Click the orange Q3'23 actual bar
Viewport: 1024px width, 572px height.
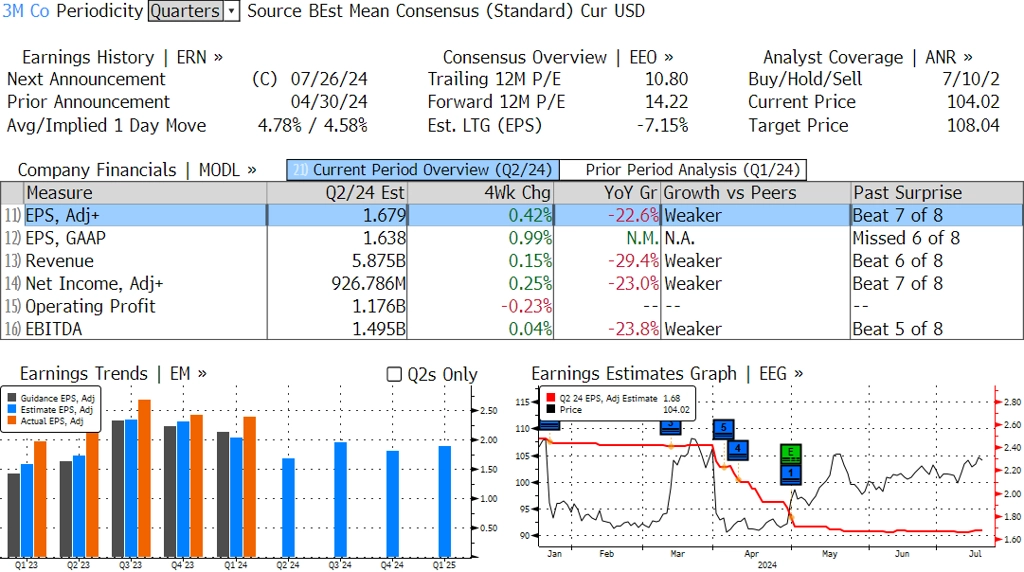(x=144, y=478)
